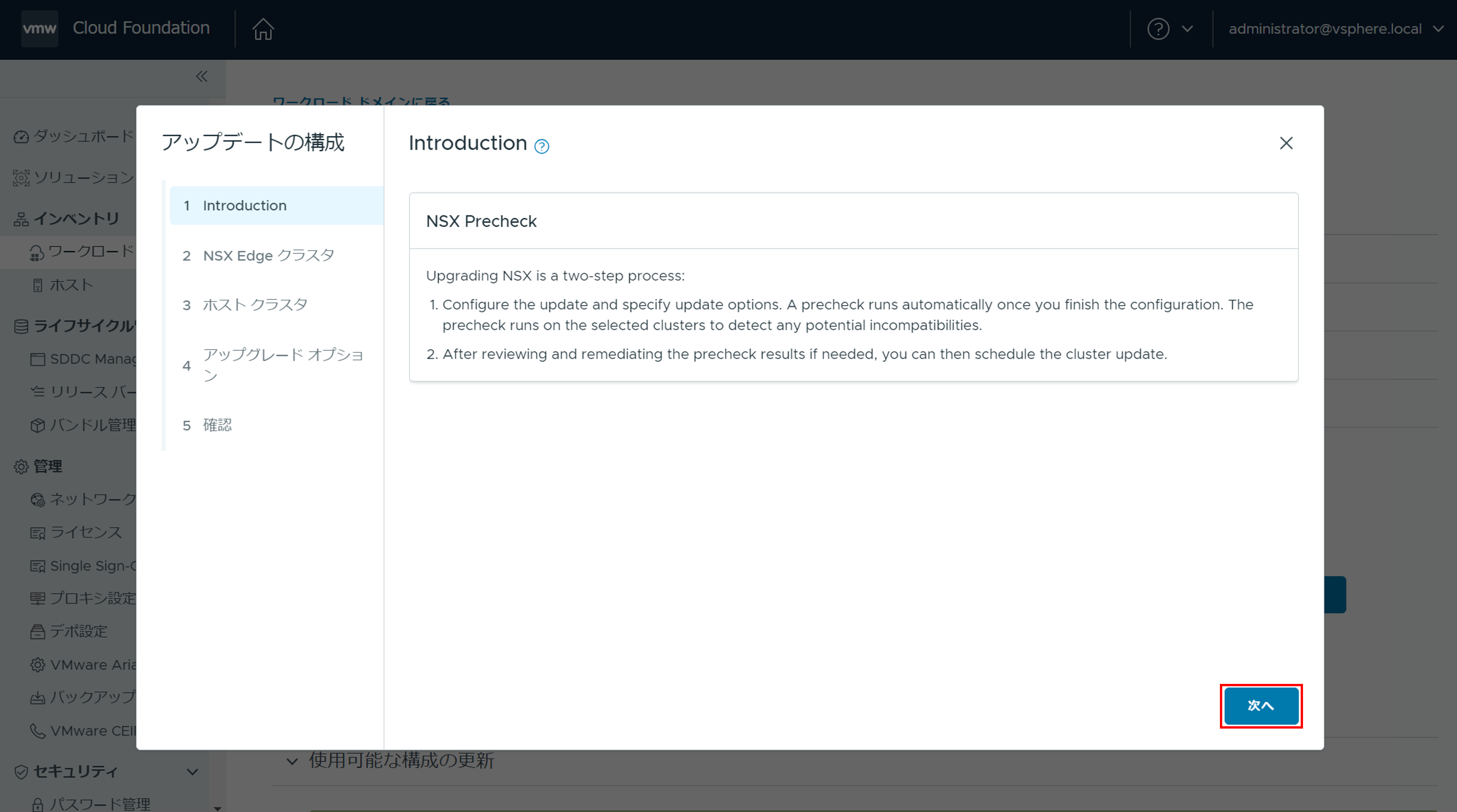Open the help question mark menu
Screen dimensions: 1457x812
point(1158,29)
